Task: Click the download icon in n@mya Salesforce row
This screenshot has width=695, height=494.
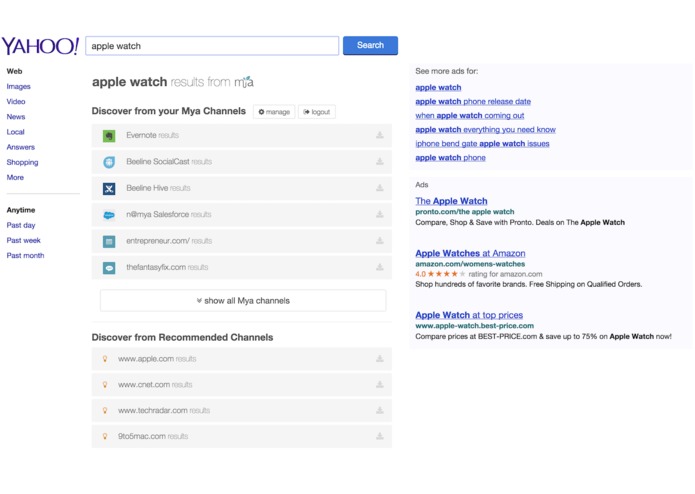Action: 380,214
